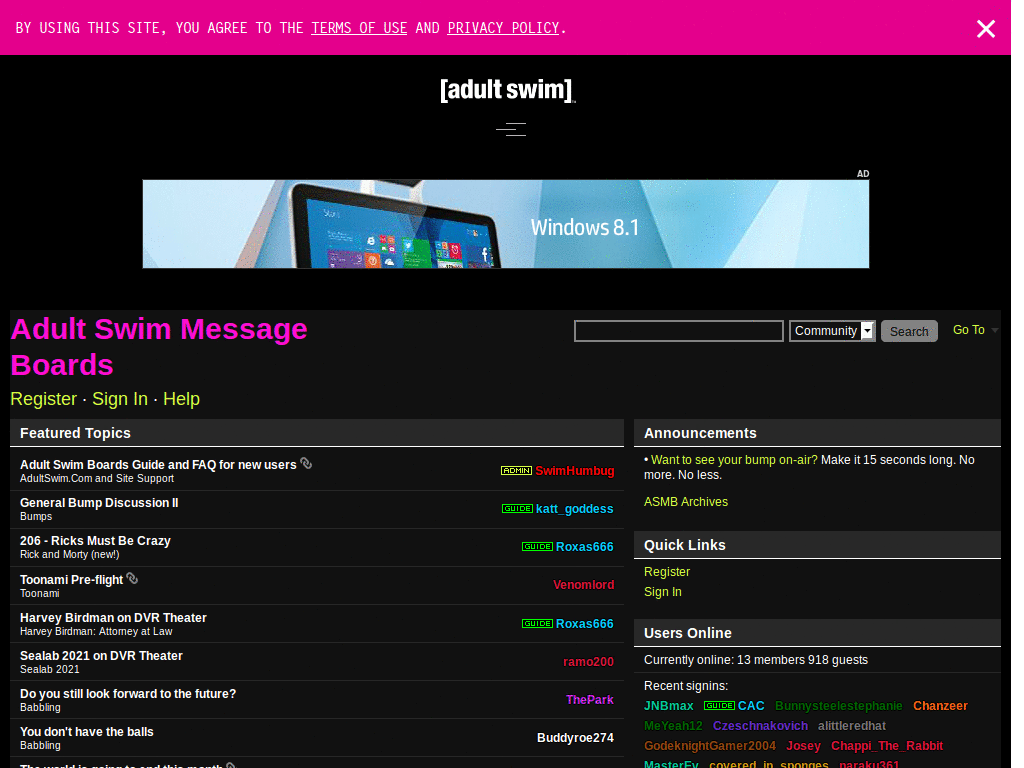Click Sign In in Quick Links

coord(663,592)
